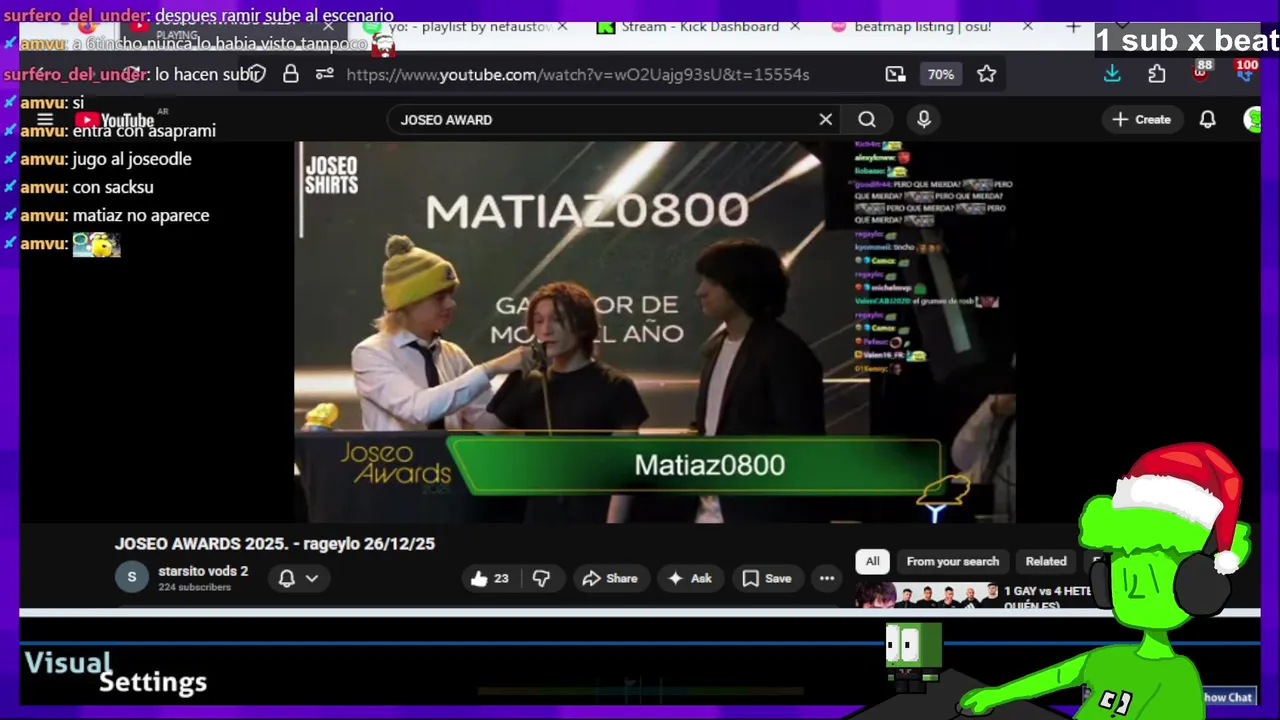The image size is (1280, 720).
Task: Open starsito vods 2 channel avatar
Action: [131, 577]
